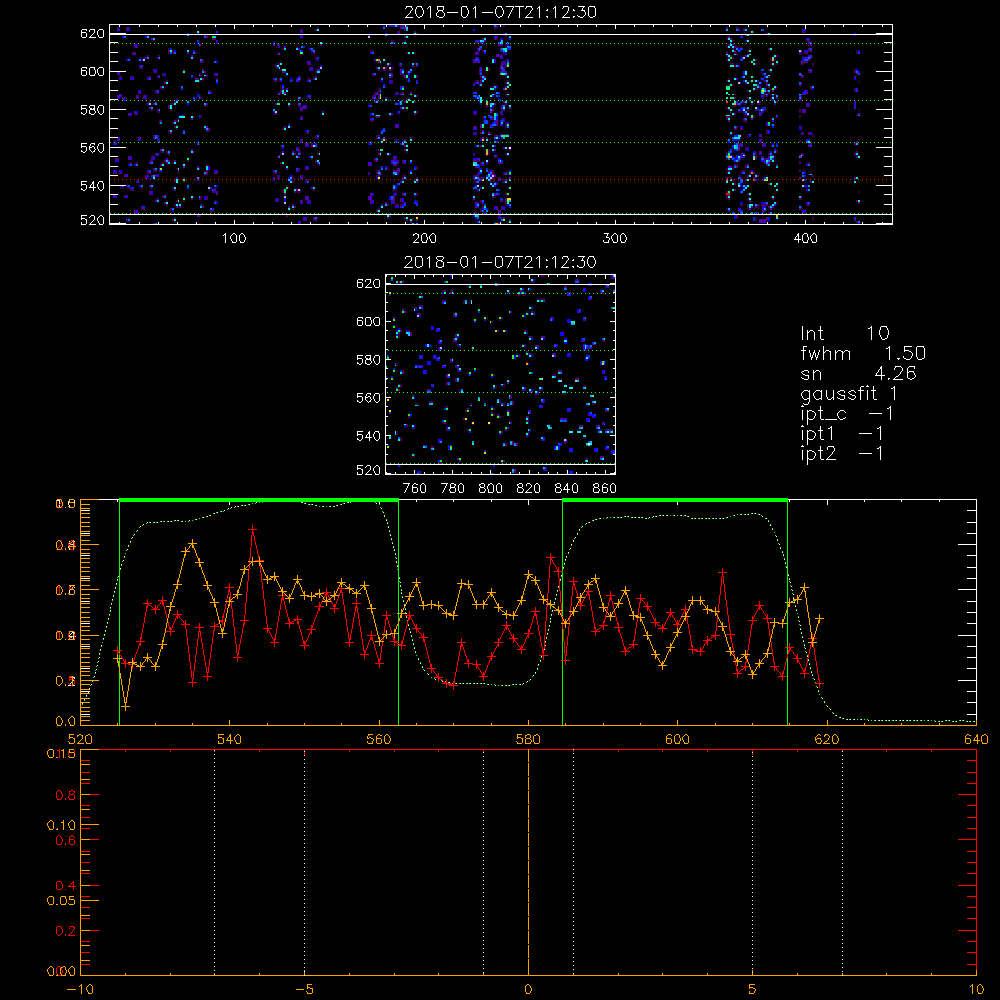Click x-axis label 640 of the profile plot
1000x1000 pixels.
coord(976,739)
